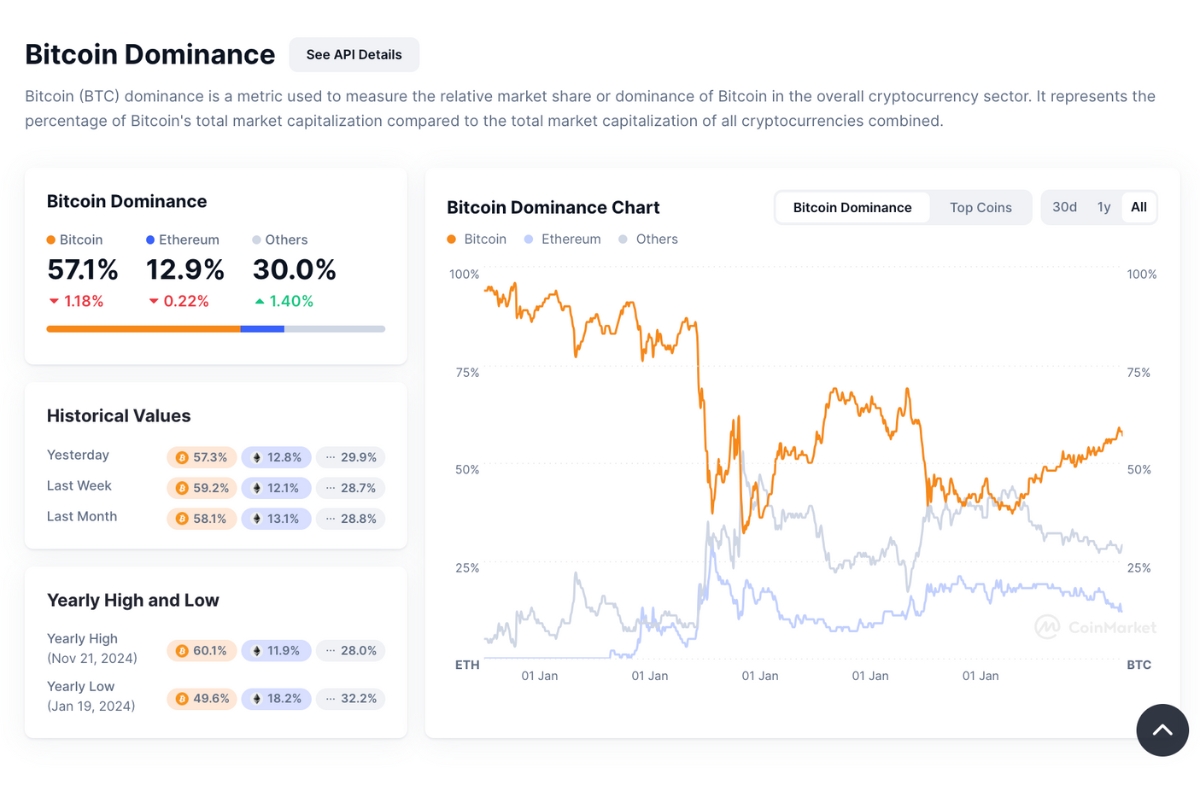Click the Yearly Low 49.6% Bitcoin value

210,699
